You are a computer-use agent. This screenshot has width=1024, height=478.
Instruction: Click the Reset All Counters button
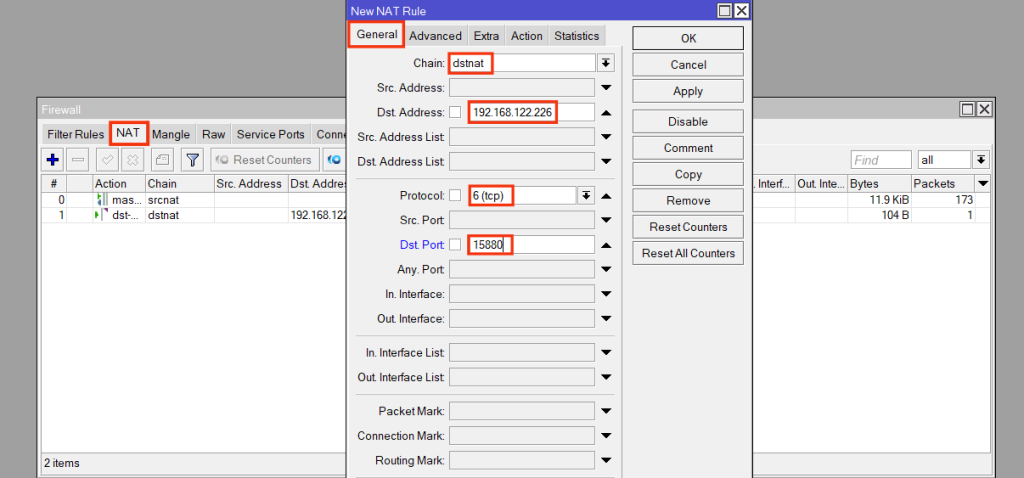coord(688,253)
